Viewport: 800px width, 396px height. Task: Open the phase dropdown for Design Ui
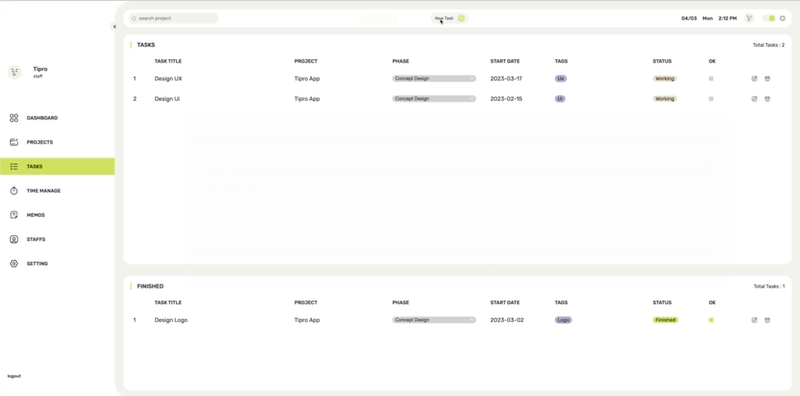tap(434, 99)
